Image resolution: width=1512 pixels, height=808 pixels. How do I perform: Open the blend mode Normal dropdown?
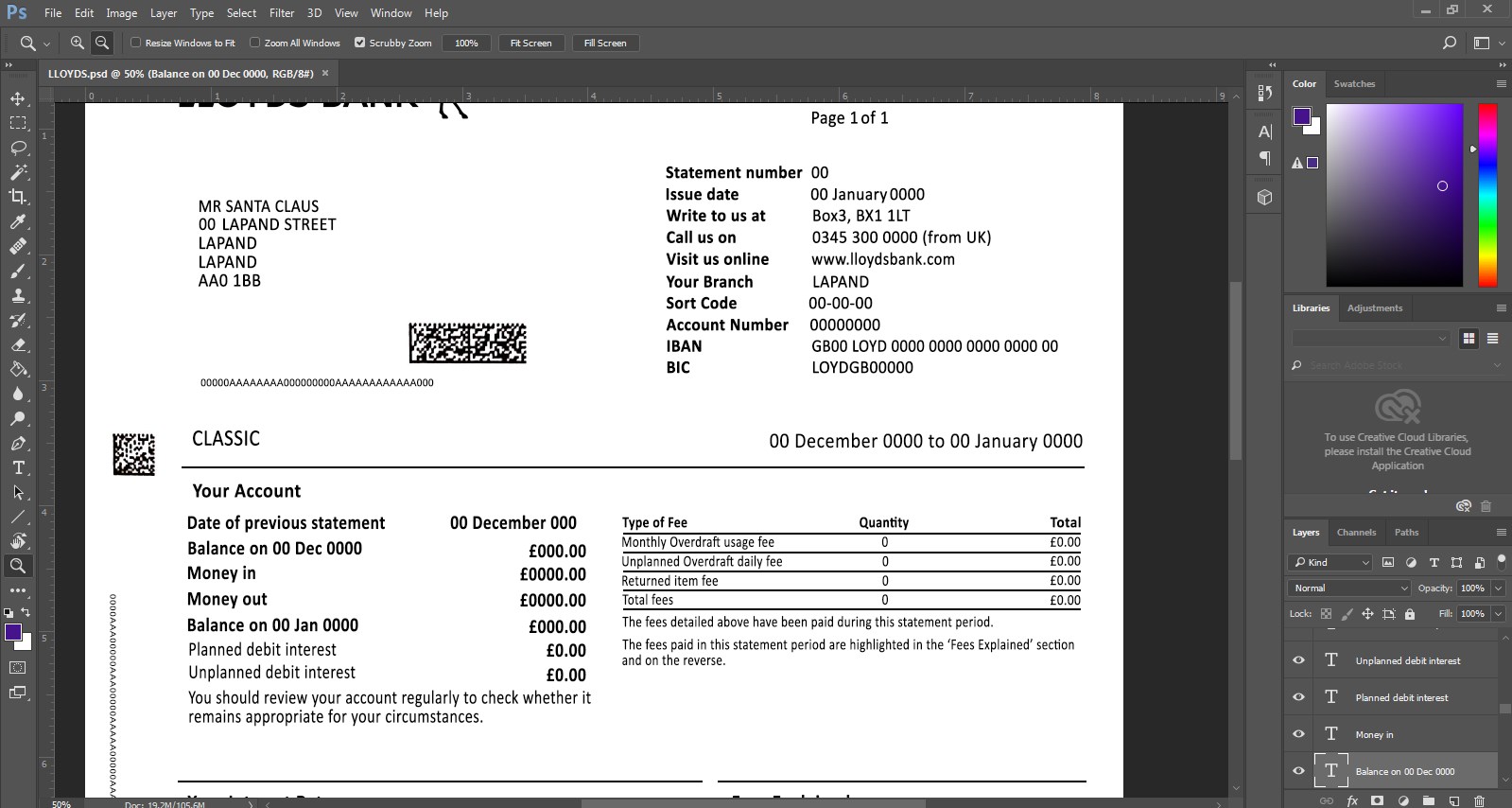[1349, 588]
